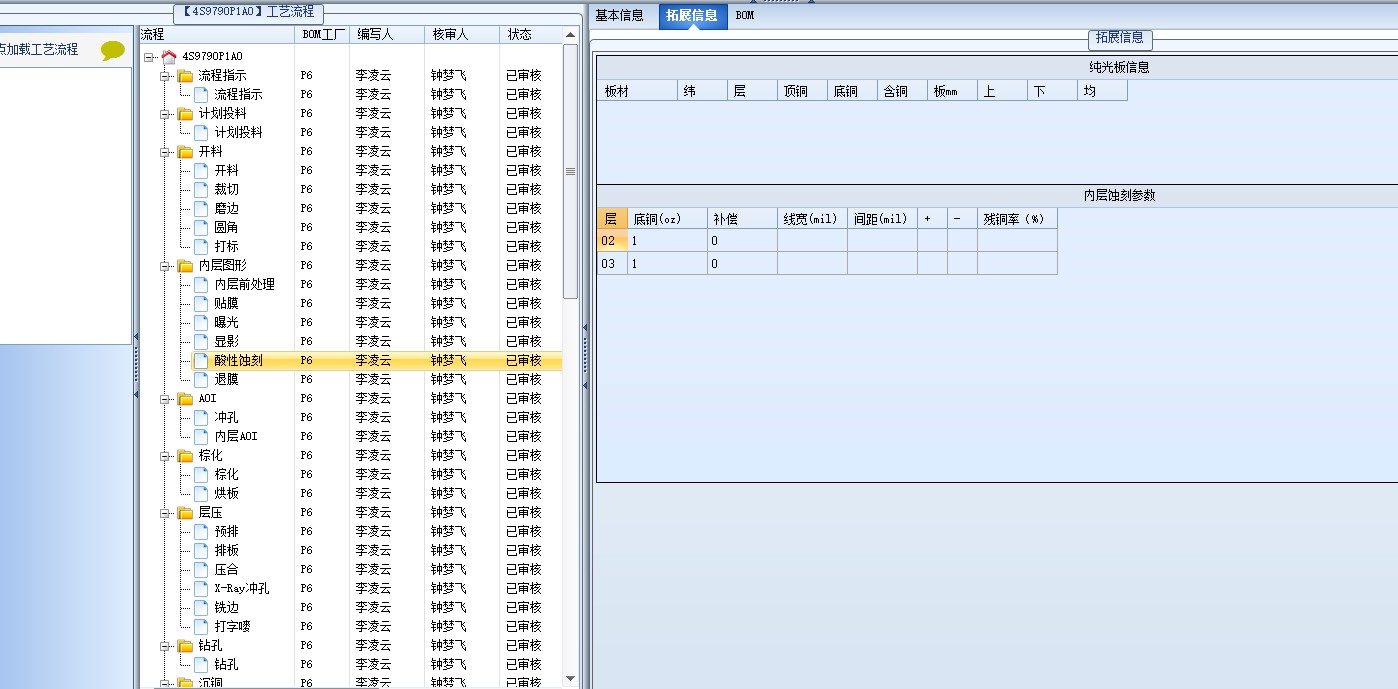Click the document icon for 内层AOI

tap(201, 436)
